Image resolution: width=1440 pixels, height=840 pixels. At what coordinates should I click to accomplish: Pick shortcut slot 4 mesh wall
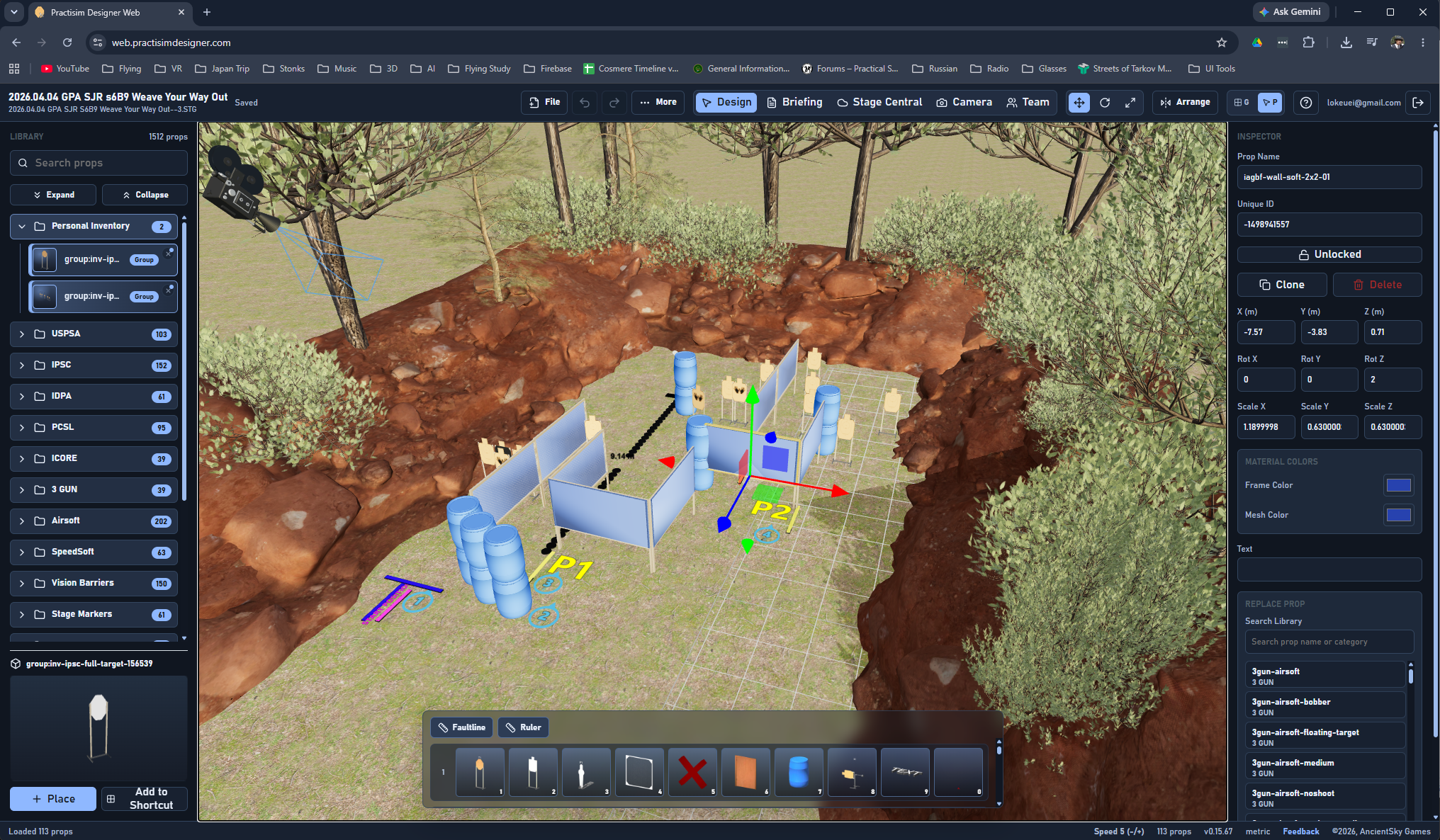(x=639, y=772)
